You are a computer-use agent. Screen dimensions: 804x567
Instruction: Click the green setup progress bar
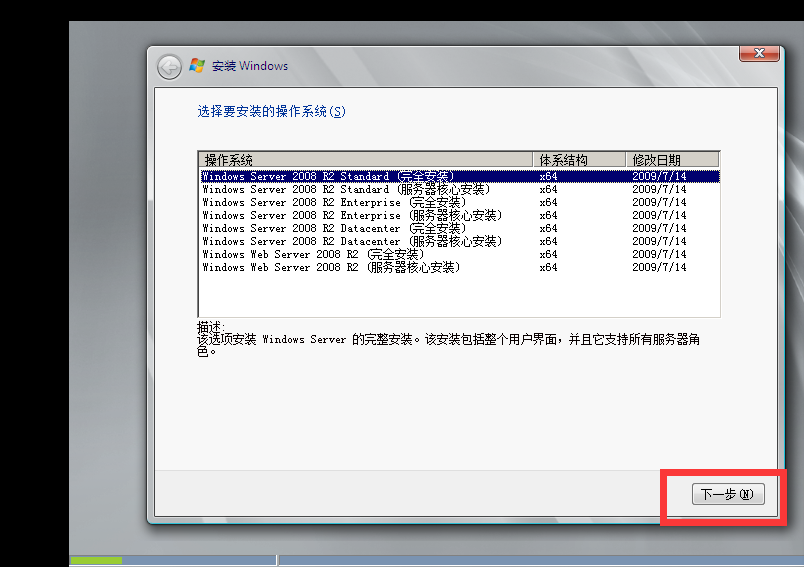tap(96, 560)
